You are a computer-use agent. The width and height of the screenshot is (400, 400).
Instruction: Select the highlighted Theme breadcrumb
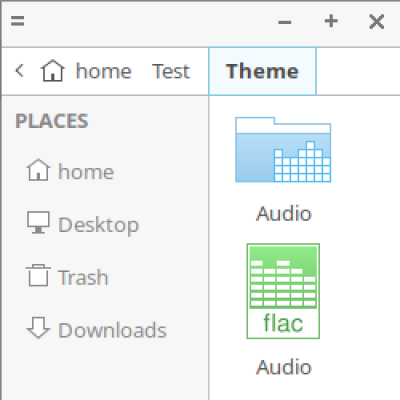(262, 71)
